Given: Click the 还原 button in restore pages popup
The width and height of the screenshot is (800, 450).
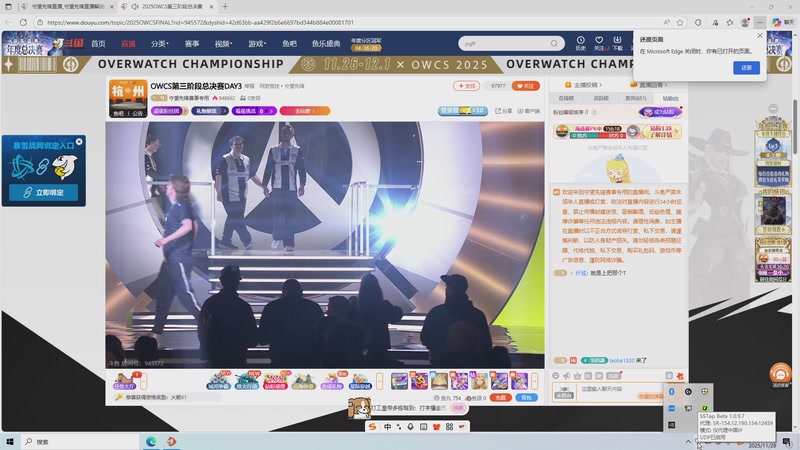Looking at the screenshot, I should click(x=746, y=67).
